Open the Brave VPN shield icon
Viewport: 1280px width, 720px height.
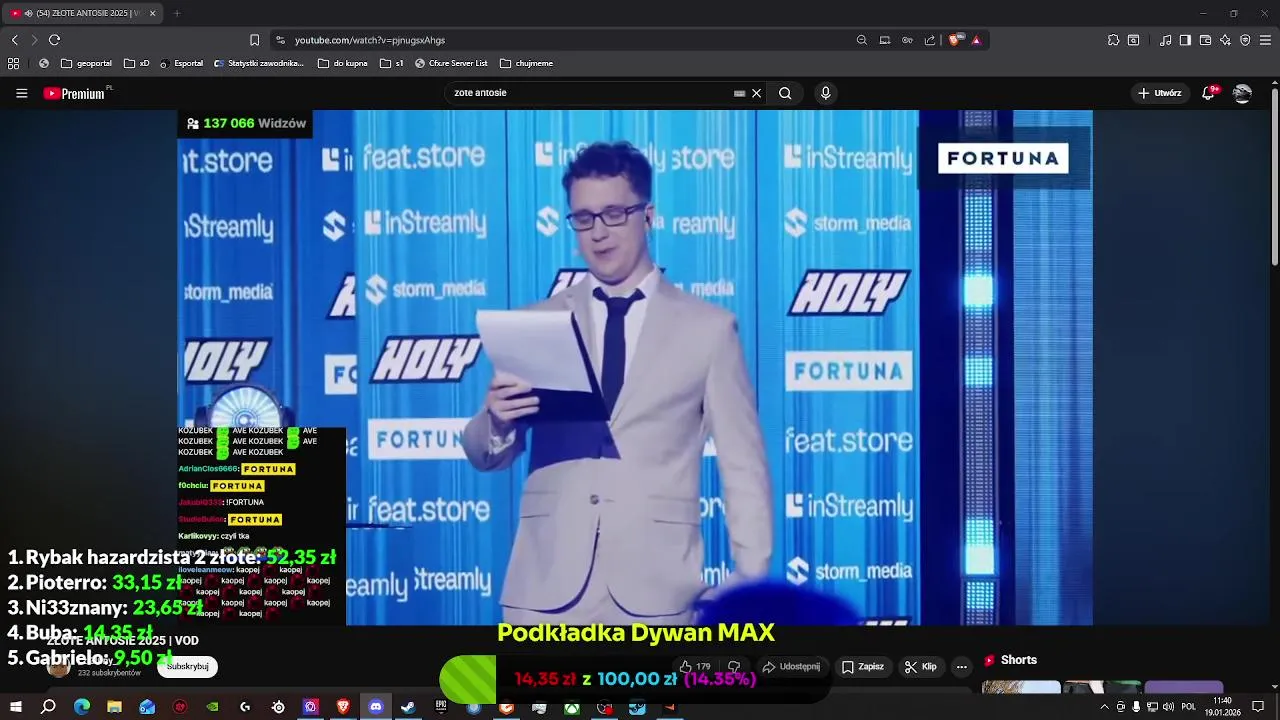(x=1245, y=40)
